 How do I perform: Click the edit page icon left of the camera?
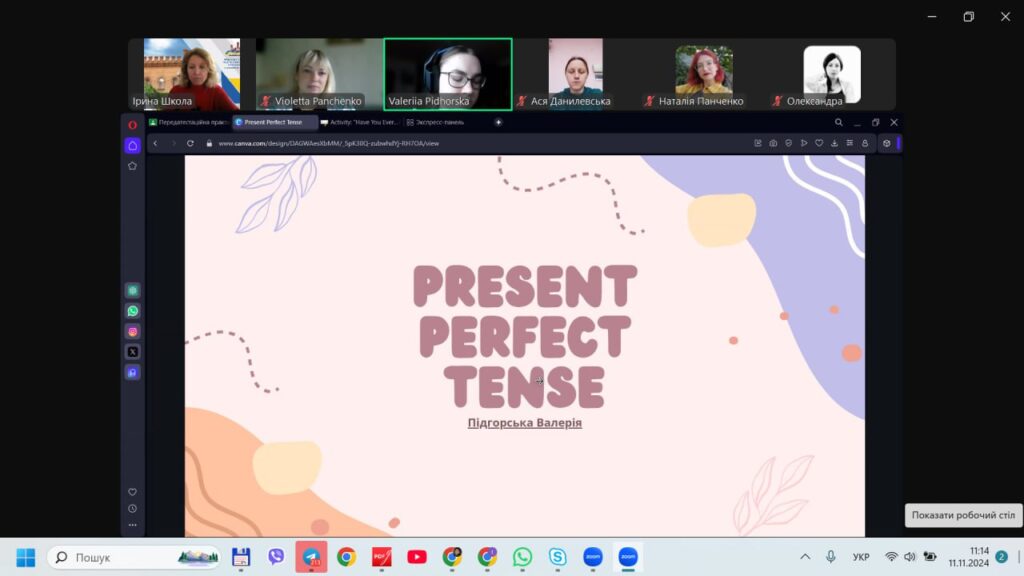pos(758,143)
